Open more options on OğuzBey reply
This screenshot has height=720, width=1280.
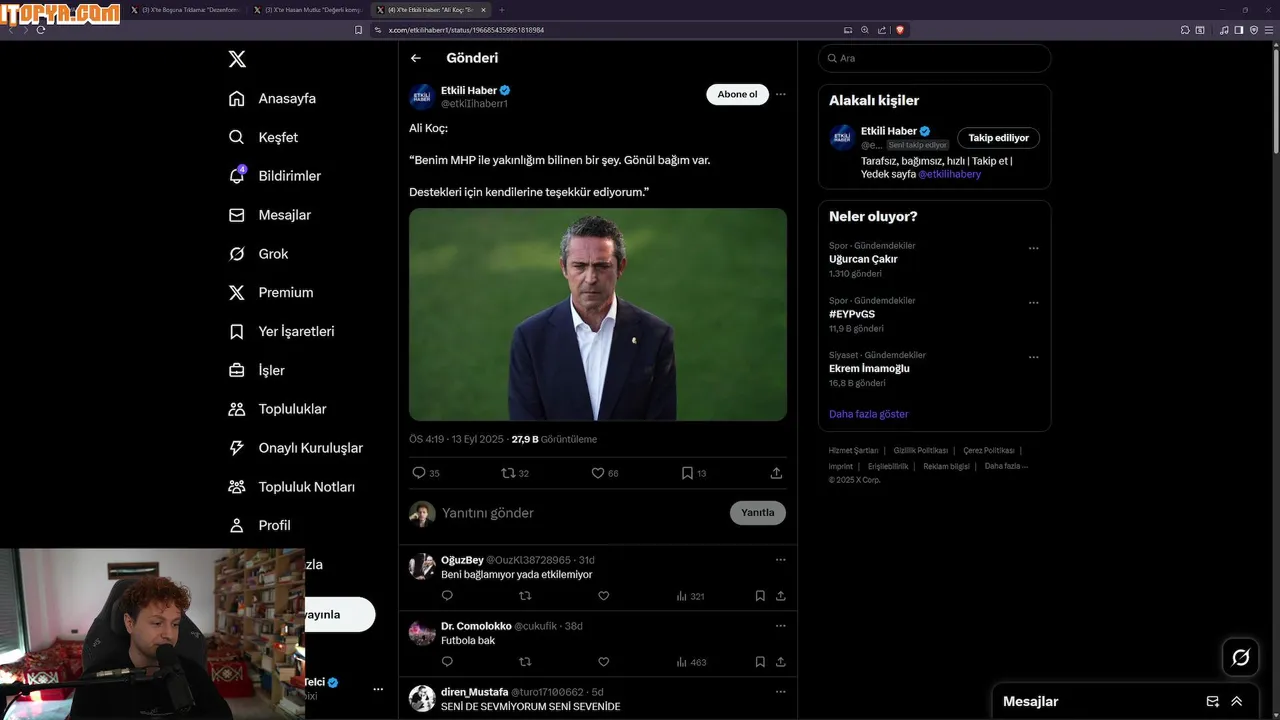[x=781, y=559]
